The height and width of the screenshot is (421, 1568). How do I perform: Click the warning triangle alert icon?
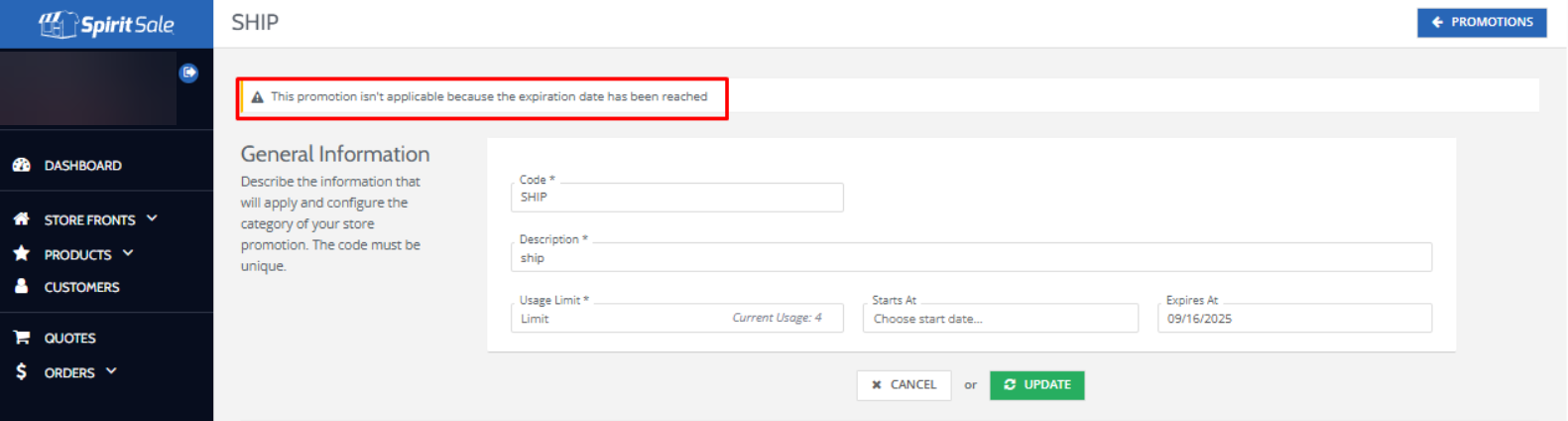[x=258, y=97]
